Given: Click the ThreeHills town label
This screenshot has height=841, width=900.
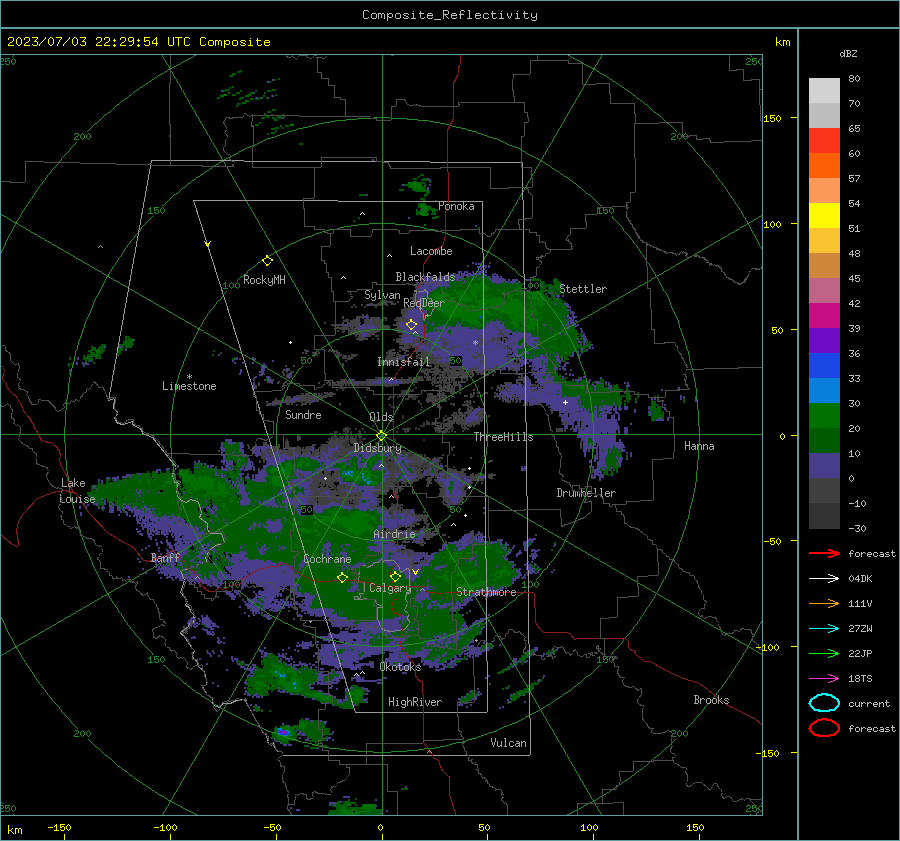Looking at the screenshot, I should [503, 437].
